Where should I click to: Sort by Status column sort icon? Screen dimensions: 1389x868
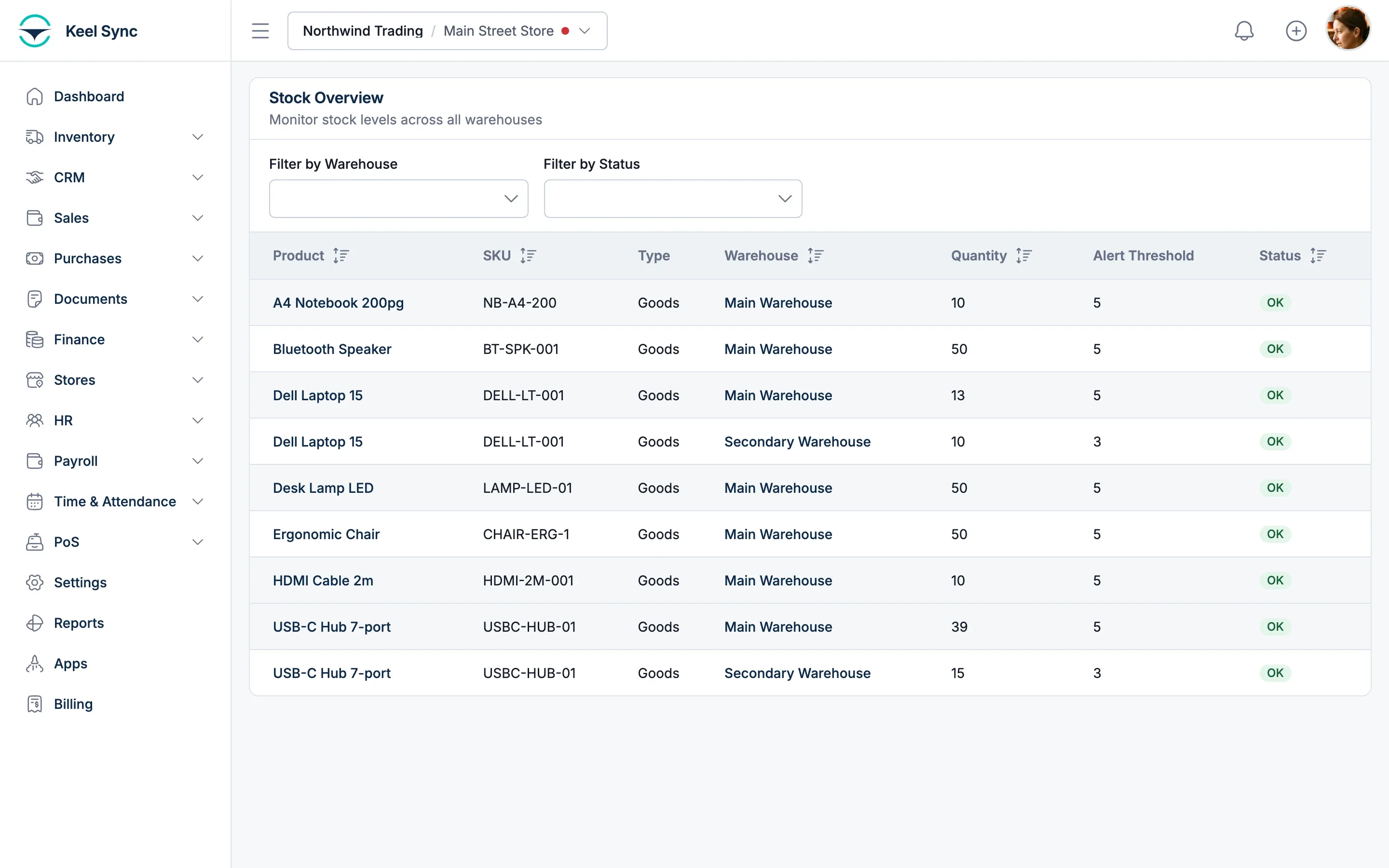(1319, 256)
